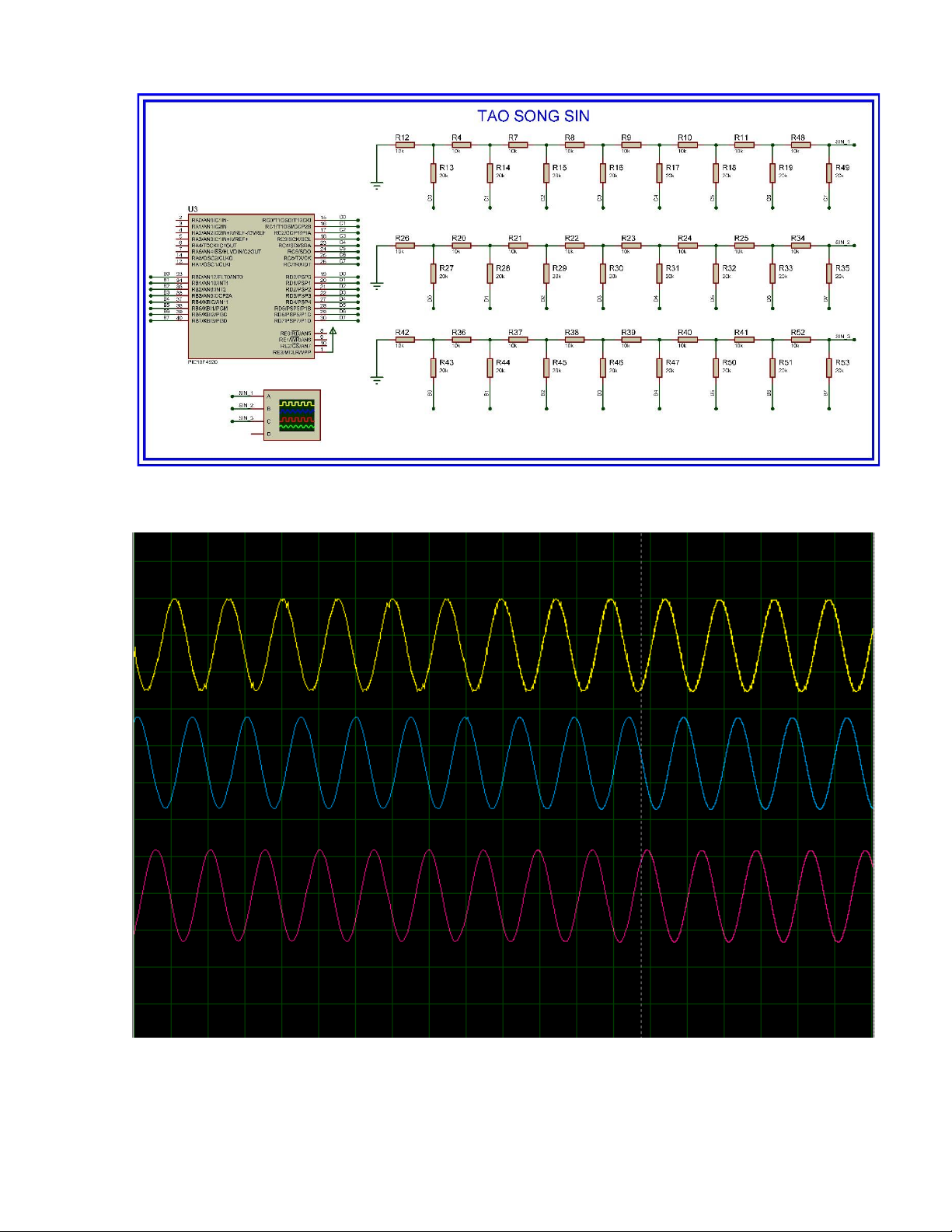Click the ground symbol left of R26

(x=377, y=285)
